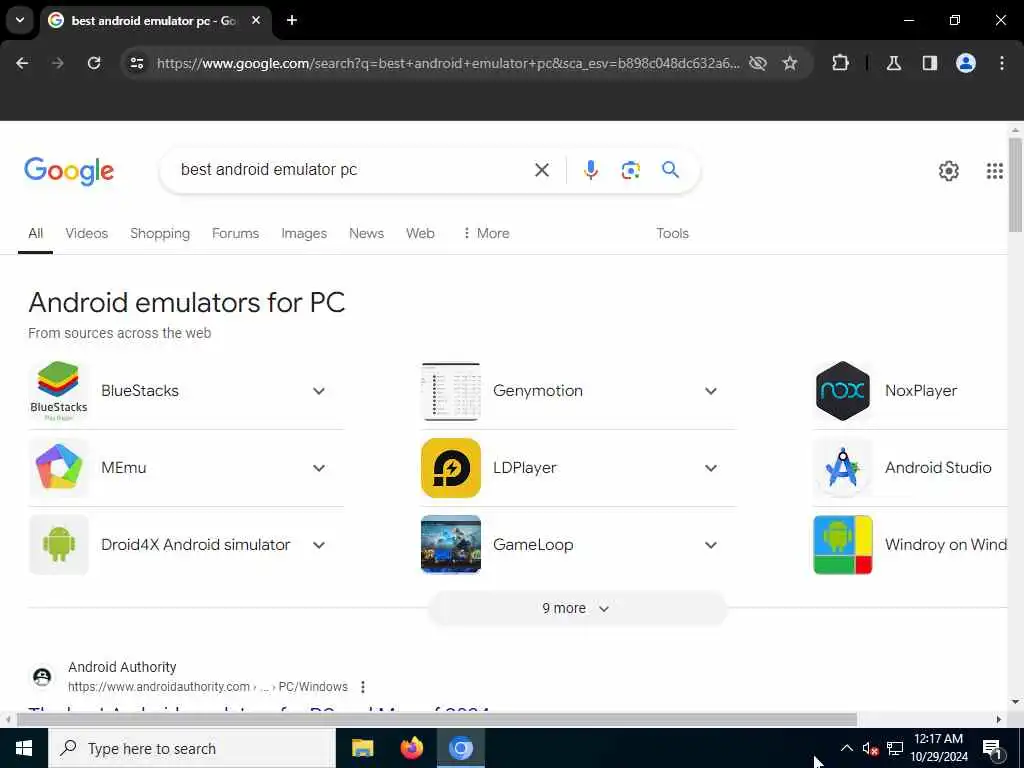Open the Windows notification center
Viewport: 1024px width, 768px height.
click(992, 748)
